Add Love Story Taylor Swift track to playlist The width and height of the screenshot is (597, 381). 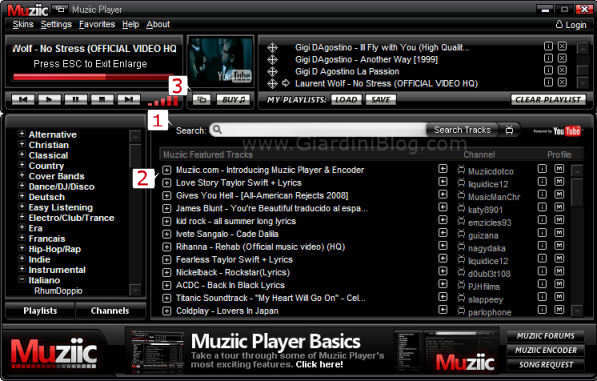[x=166, y=183]
